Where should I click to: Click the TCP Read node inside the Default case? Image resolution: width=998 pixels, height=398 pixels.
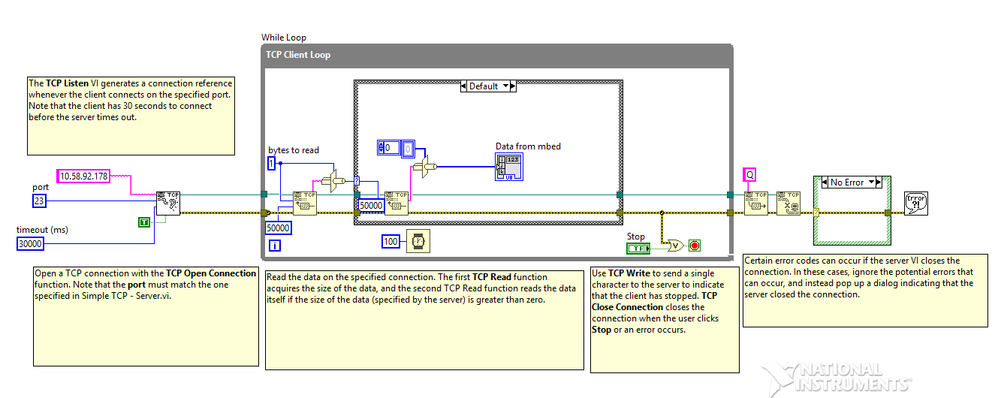click(396, 203)
